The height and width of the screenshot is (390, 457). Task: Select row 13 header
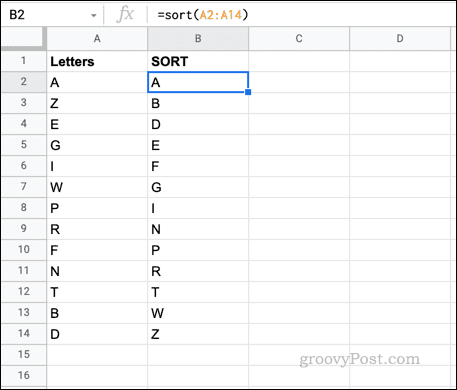pos(24,313)
